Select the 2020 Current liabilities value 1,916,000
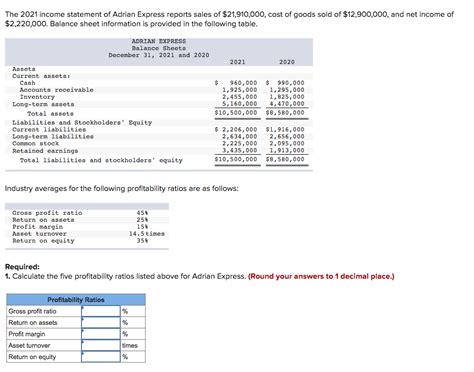The height and width of the screenshot is (372, 474). click(287, 129)
